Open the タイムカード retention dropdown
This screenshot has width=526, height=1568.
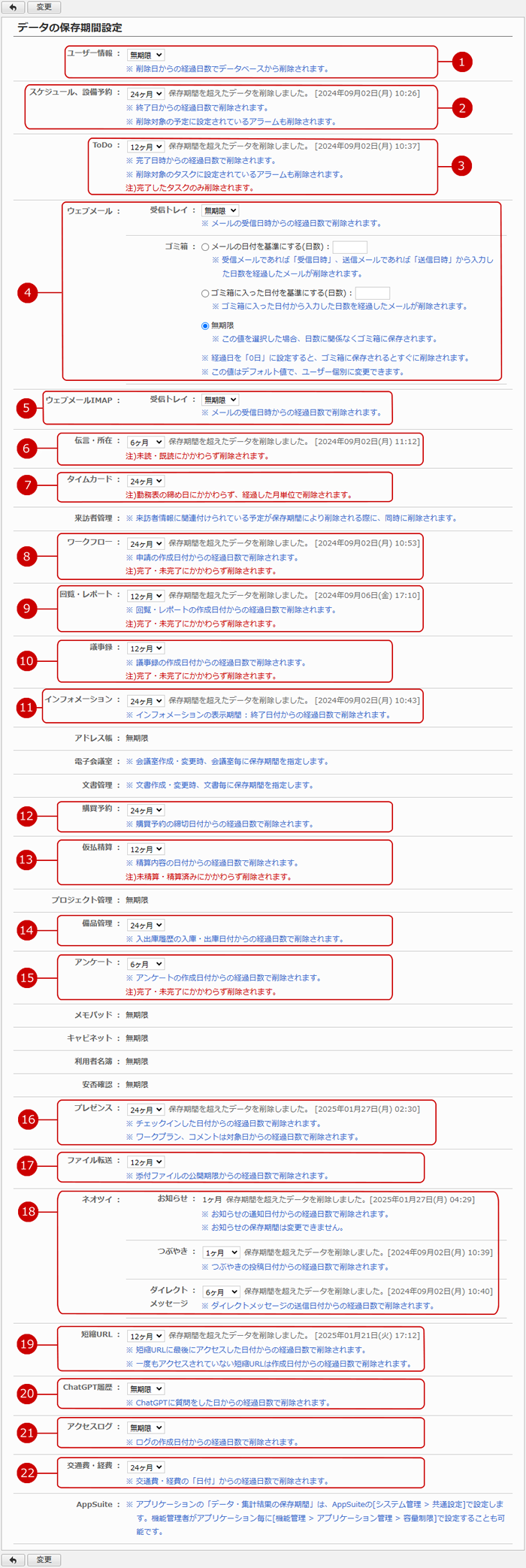(x=146, y=481)
